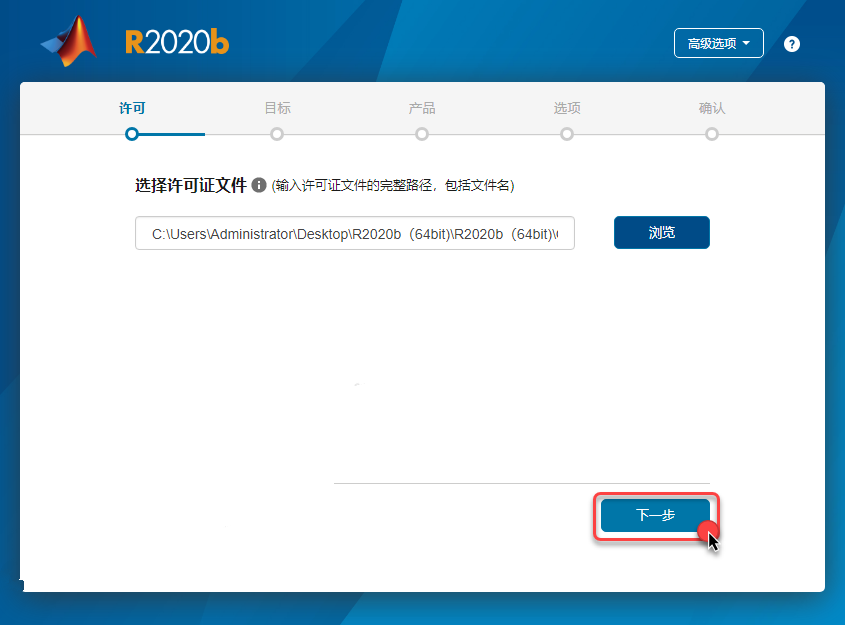Click the 确认 progress step circle
This screenshot has height=625, width=845.
(x=712, y=134)
